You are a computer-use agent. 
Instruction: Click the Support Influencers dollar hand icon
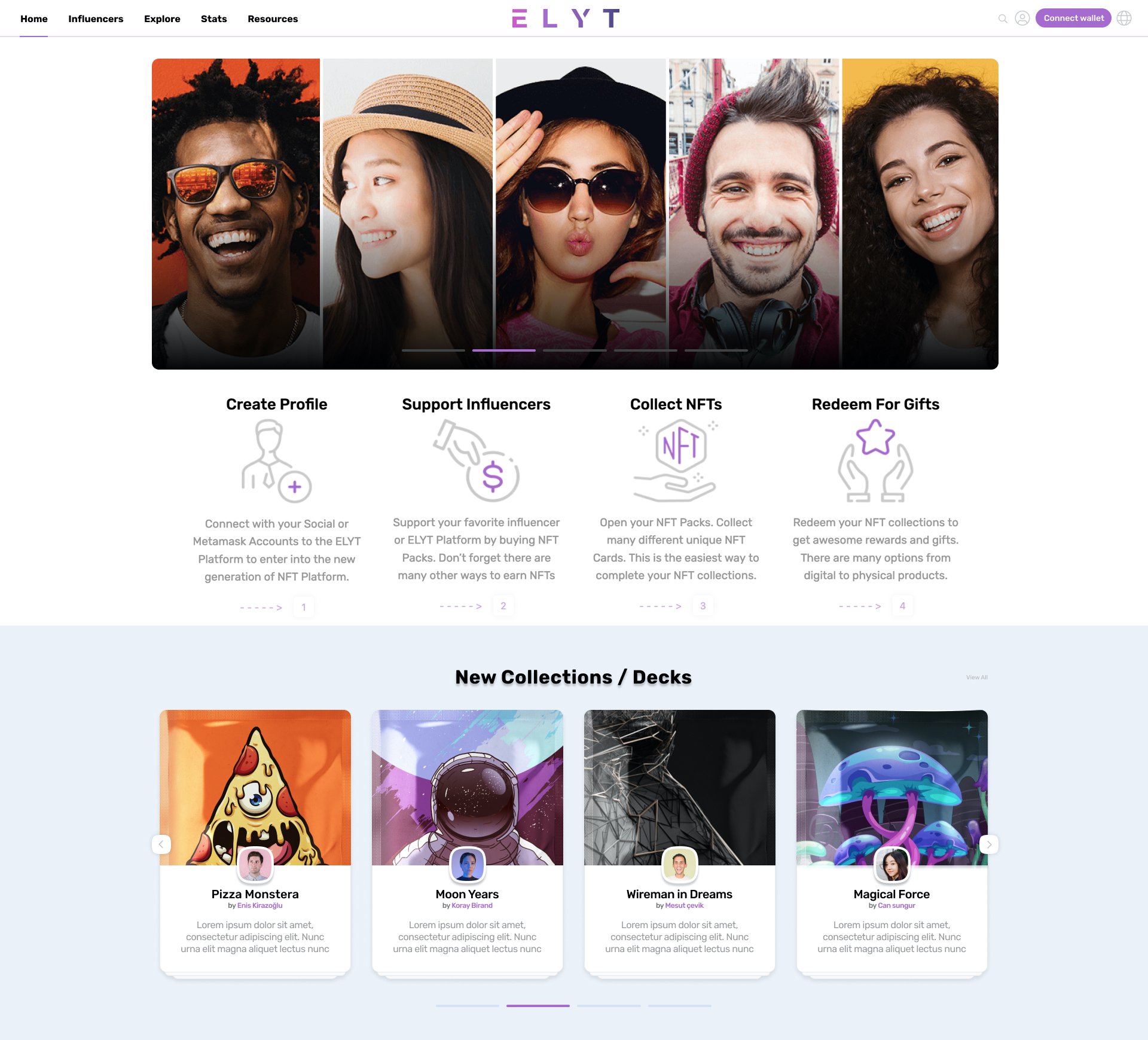(x=477, y=460)
